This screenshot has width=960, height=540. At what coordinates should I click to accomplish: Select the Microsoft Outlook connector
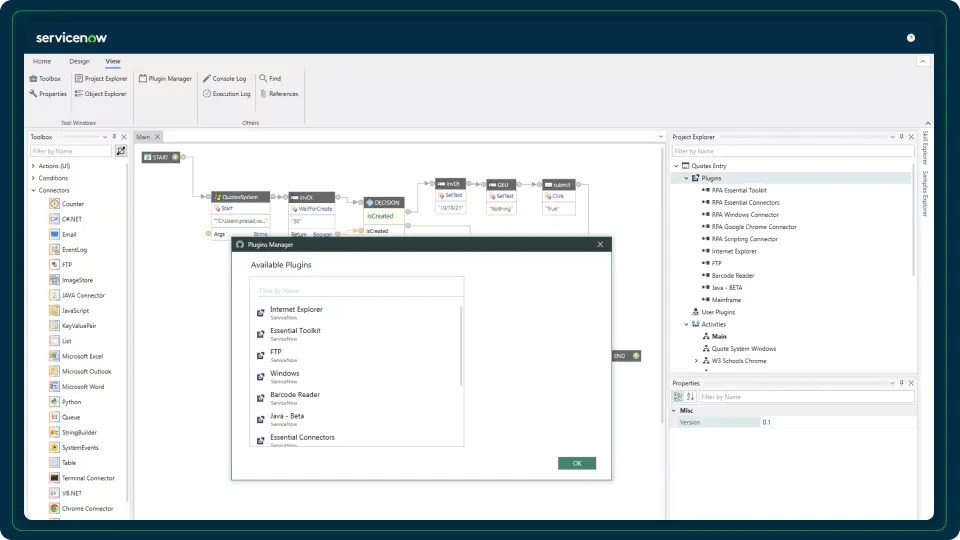[80, 372]
